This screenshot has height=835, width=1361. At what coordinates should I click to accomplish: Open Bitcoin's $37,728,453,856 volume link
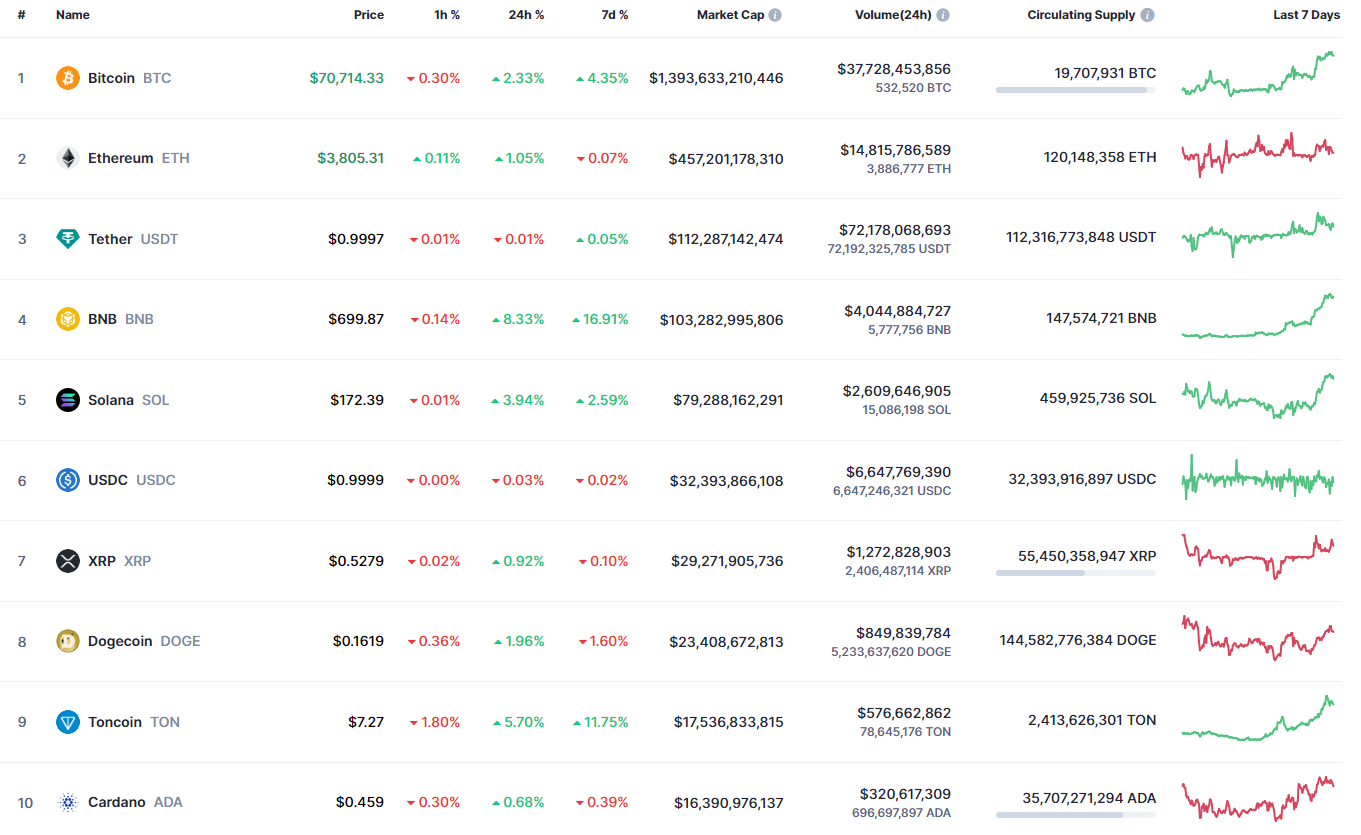pos(894,69)
